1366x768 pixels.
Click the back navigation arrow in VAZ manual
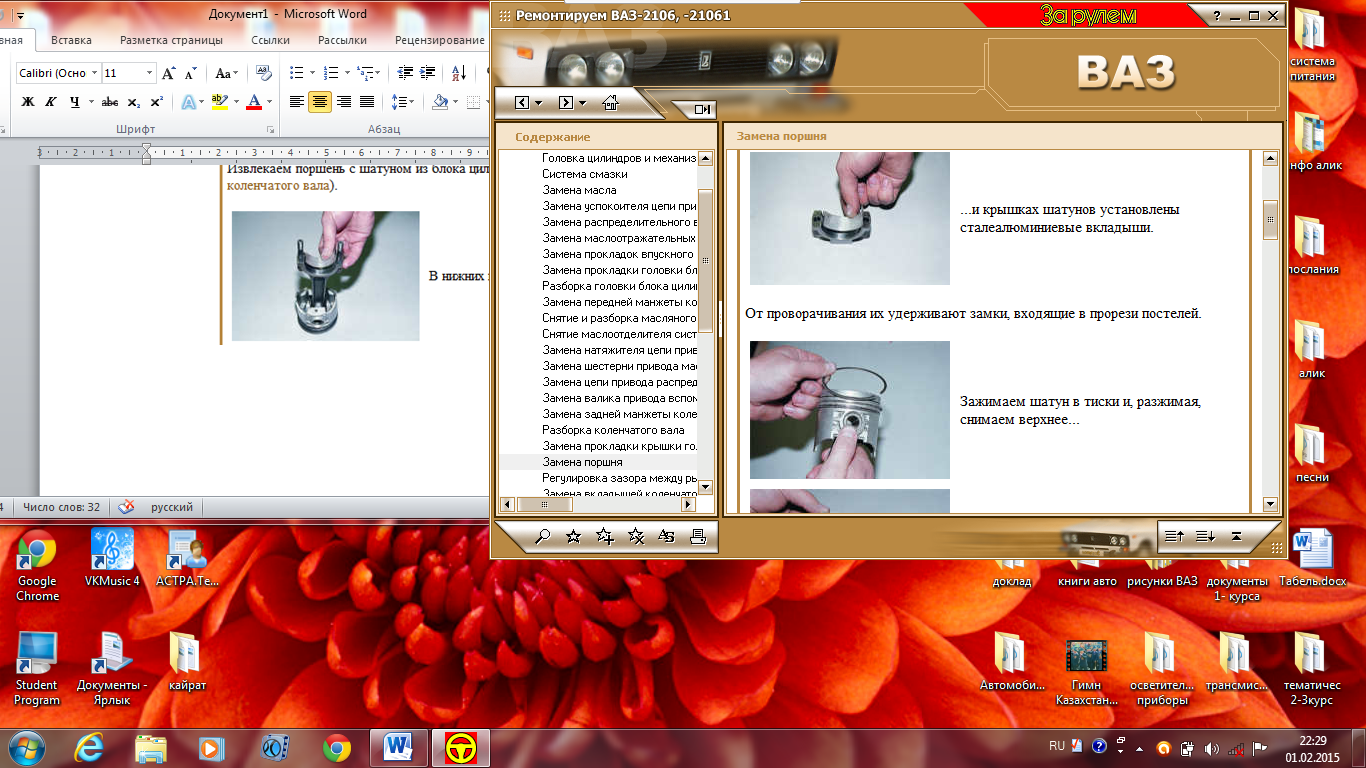[x=522, y=102]
